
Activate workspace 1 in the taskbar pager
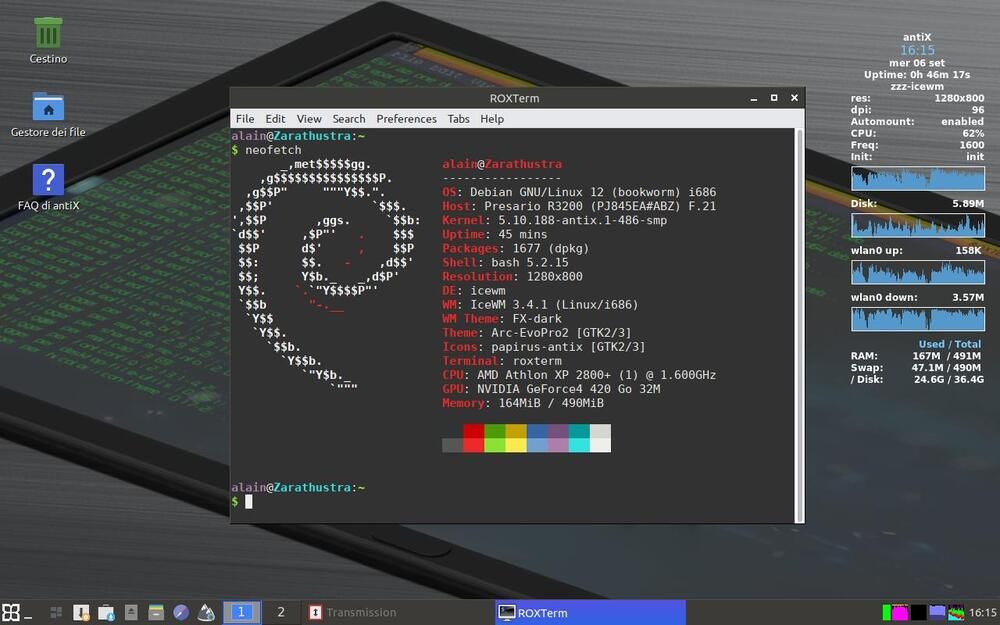(x=241, y=612)
